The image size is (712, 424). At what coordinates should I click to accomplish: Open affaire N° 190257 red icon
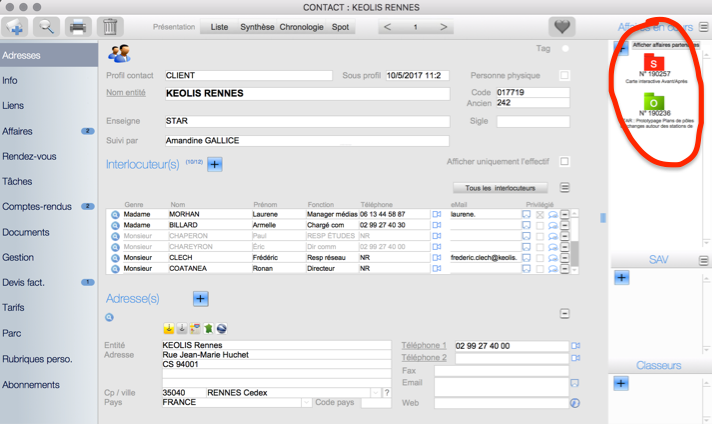point(654,63)
